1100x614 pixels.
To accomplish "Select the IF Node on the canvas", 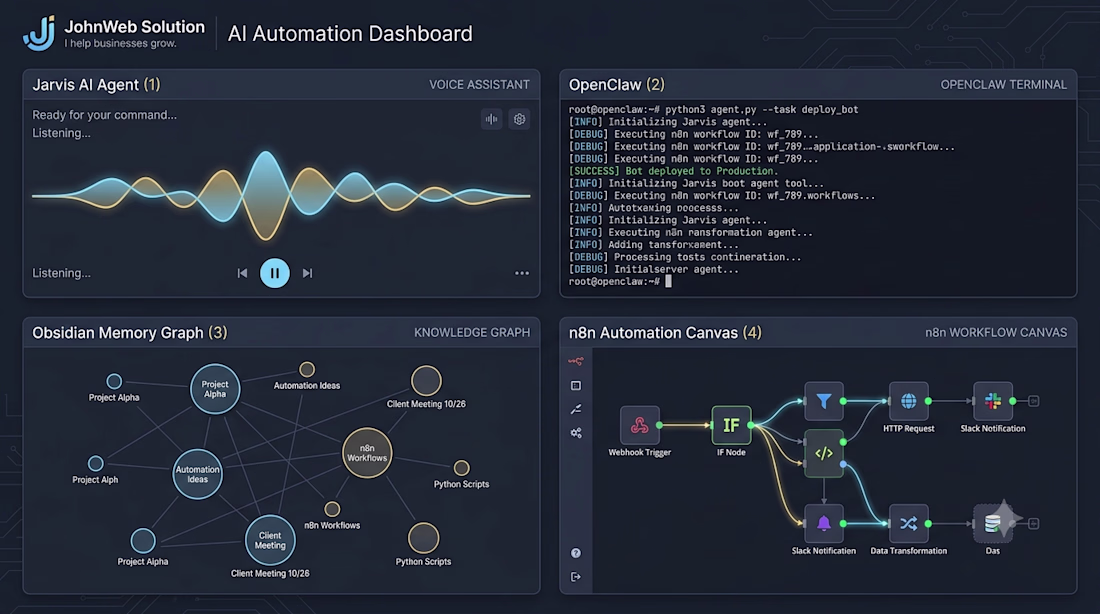I will point(731,425).
